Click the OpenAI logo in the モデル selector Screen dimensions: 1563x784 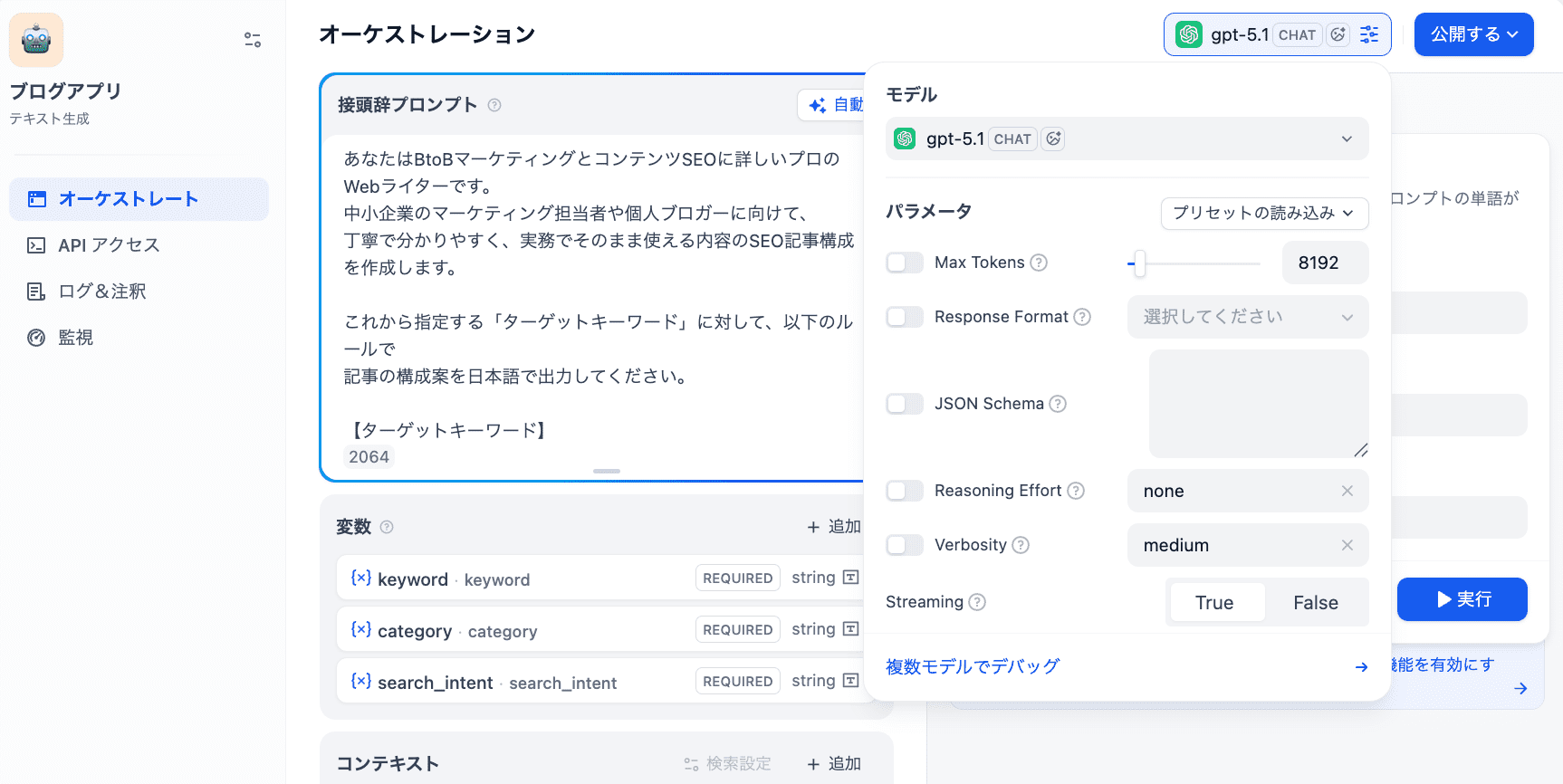coord(905,139)
